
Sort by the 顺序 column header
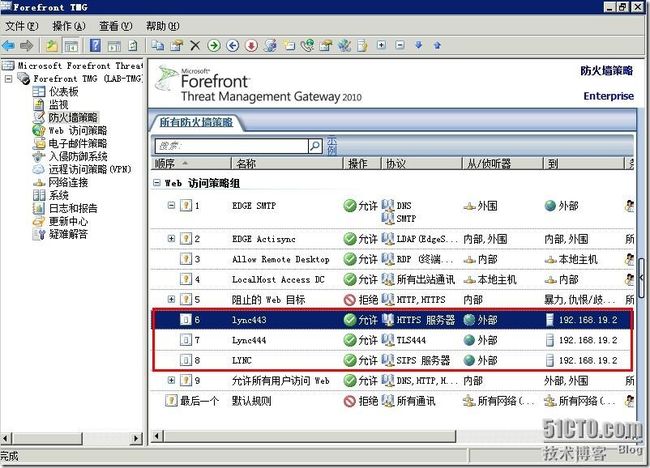coord(191,164)
